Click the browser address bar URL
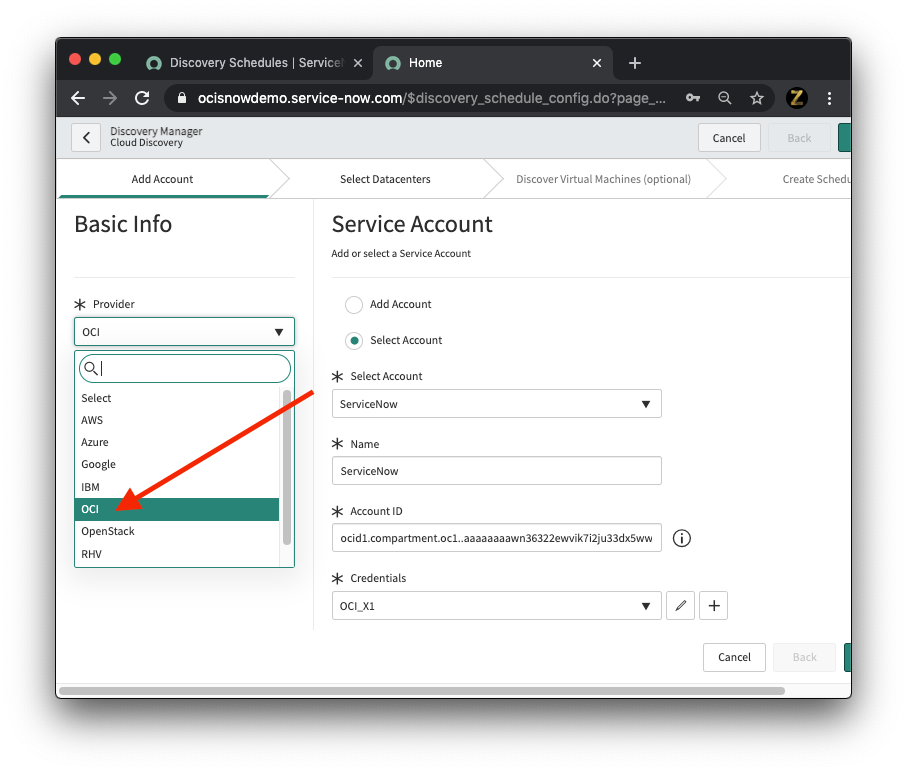This screenshot has width=907, height=772. pyautogui.click(x=432, y=98)
